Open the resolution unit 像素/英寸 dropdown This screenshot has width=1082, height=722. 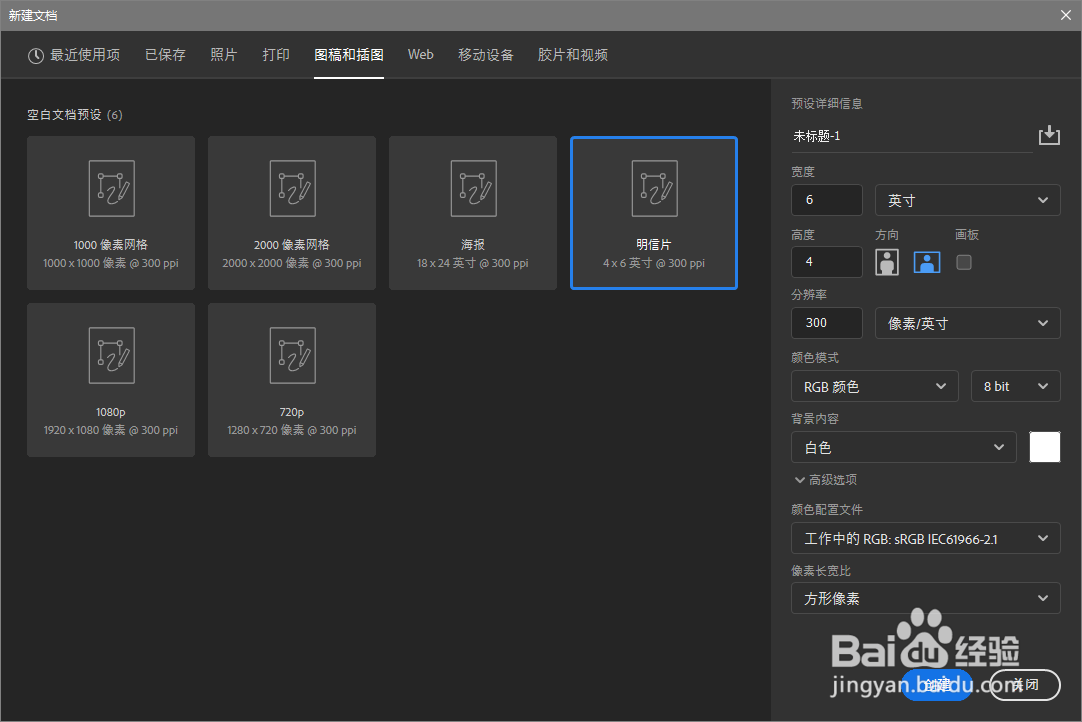tap(967, 323)
